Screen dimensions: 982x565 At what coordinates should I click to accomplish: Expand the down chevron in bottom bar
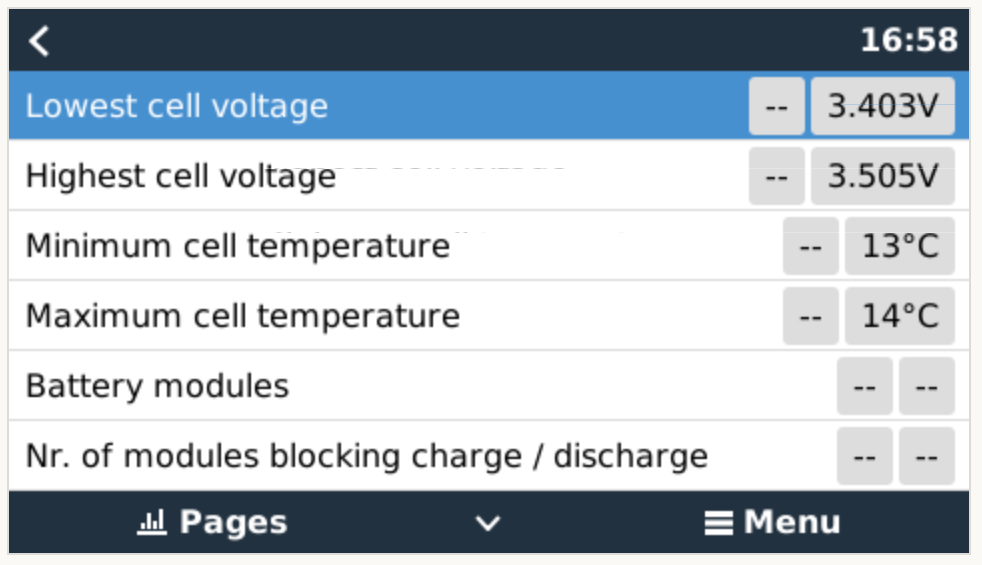point(487,523)
